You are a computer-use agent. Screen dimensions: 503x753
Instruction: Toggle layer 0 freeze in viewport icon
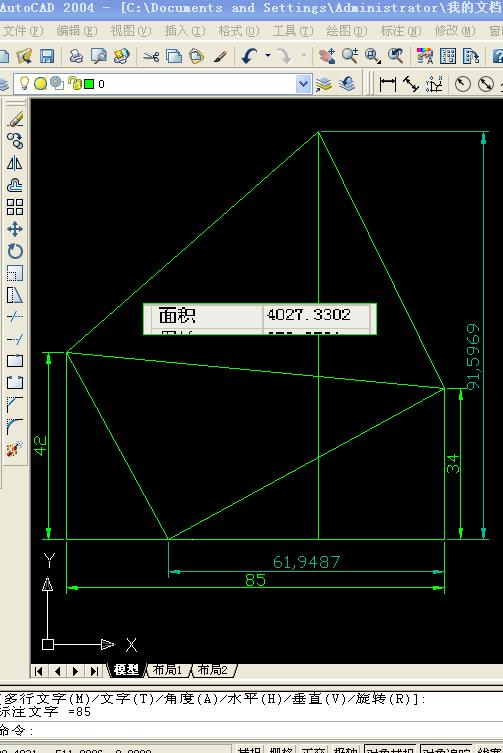pyautogui.click(x=57, y=84)
